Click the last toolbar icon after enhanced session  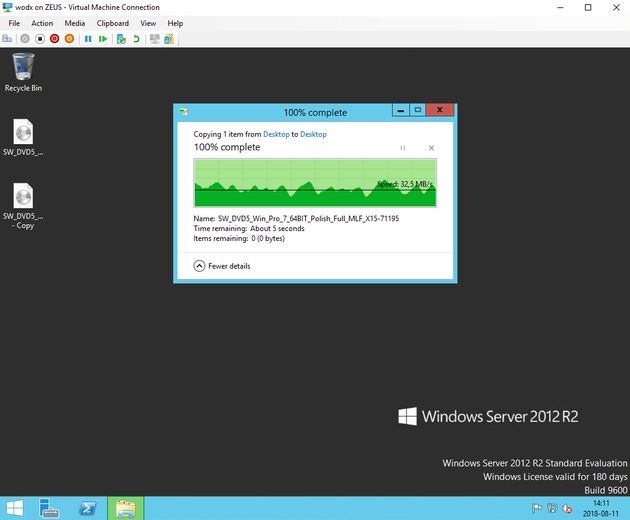click(169, 39)
